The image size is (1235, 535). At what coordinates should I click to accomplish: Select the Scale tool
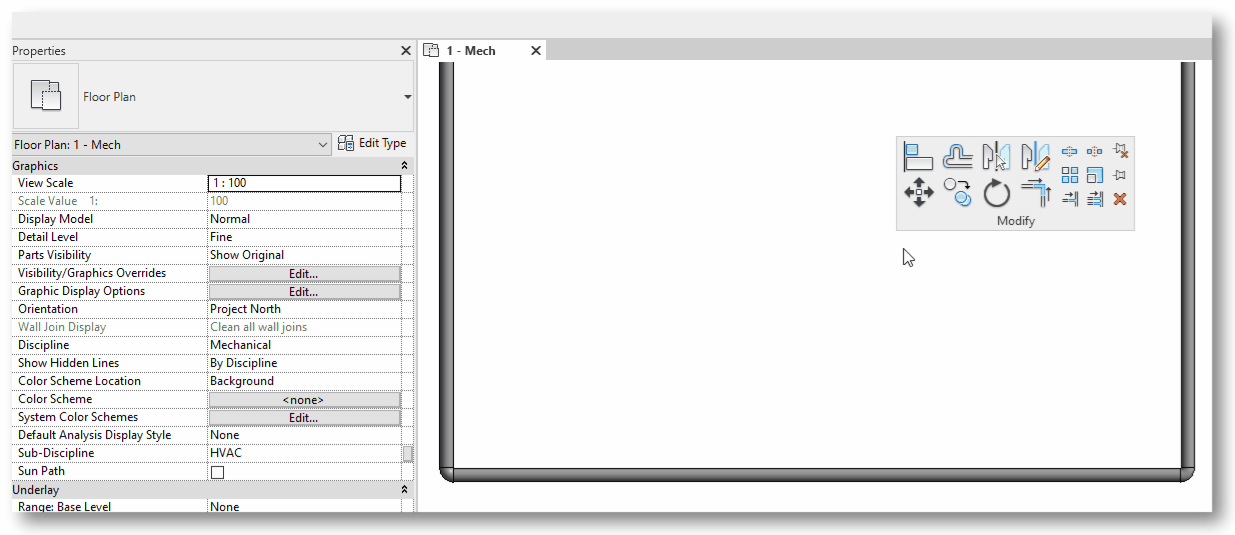point(1095,175)
